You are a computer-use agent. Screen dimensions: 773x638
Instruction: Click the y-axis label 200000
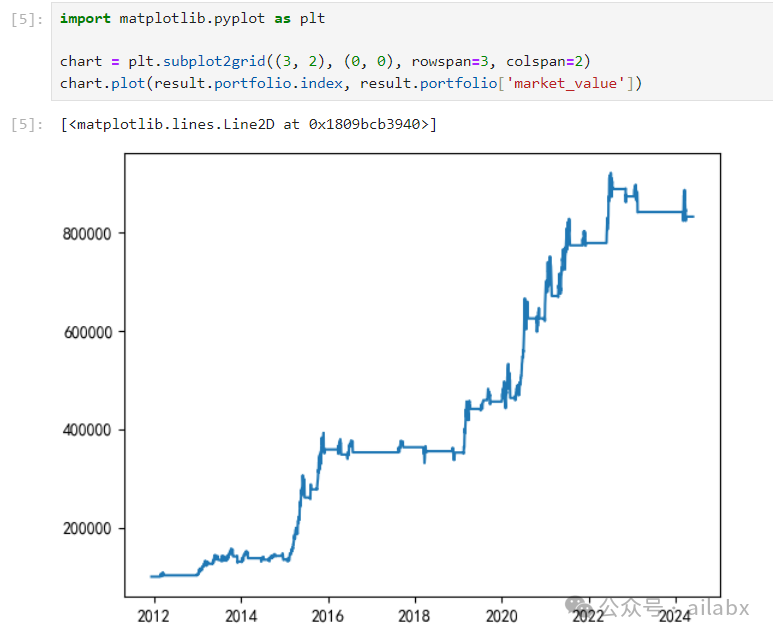click(x=87, y=529)
